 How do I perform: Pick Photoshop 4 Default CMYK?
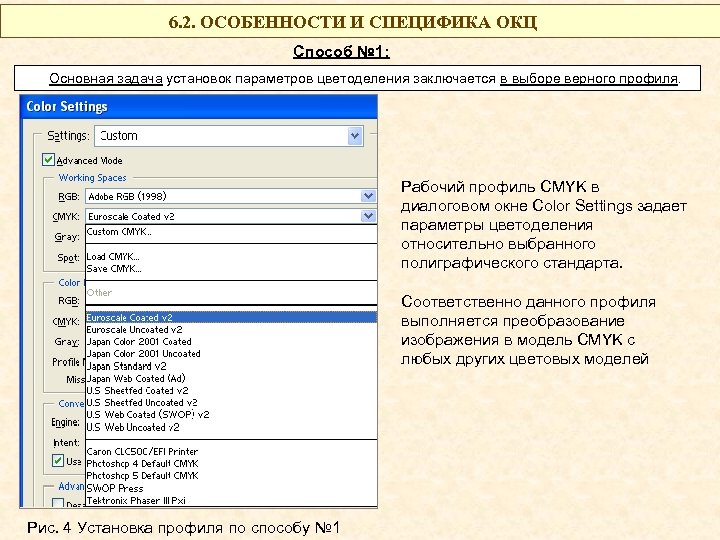231,464
